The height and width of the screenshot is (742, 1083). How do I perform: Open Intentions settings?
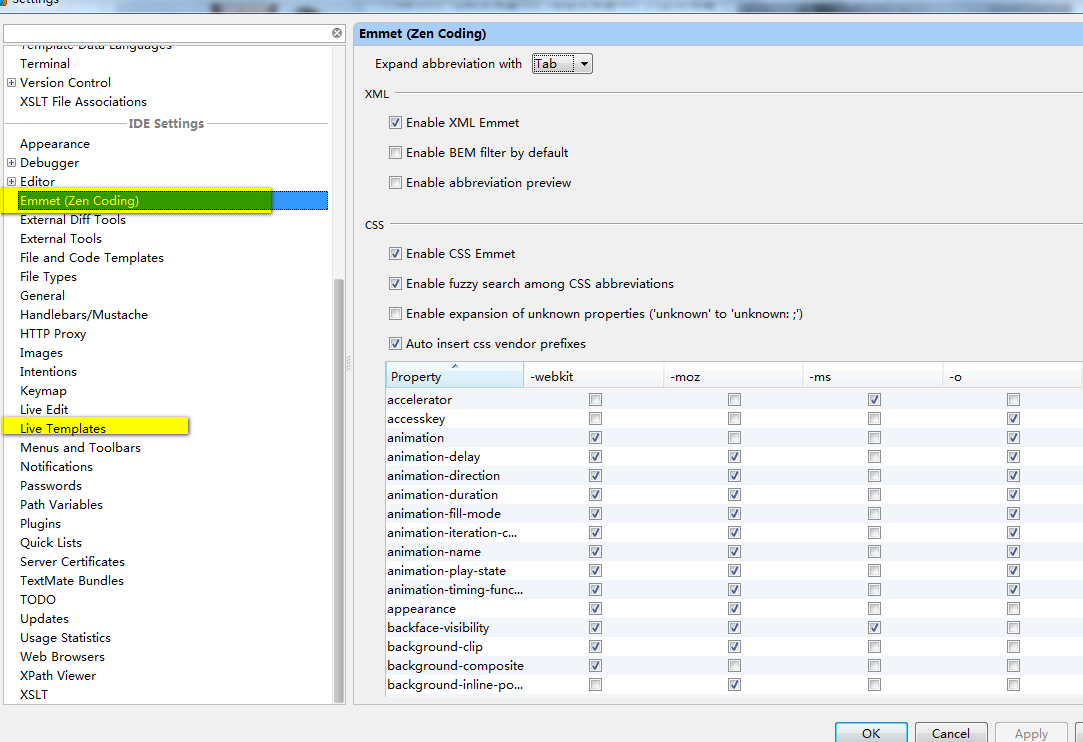point(48,372)
